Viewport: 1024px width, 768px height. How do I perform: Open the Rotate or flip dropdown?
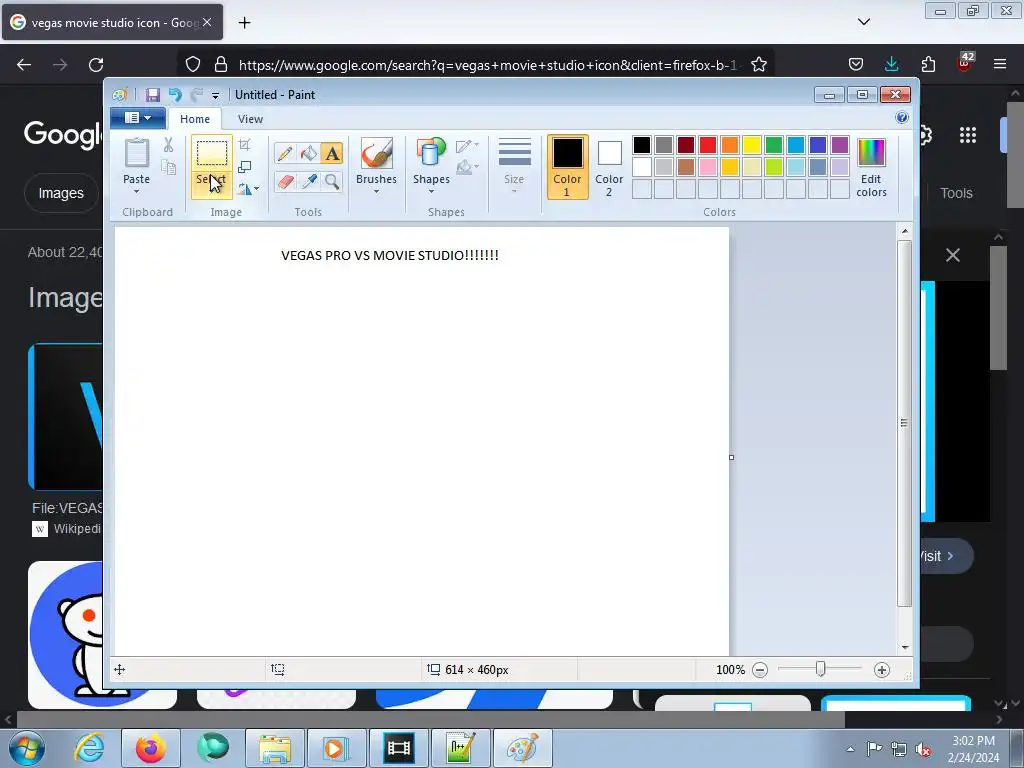click(249, 189)
